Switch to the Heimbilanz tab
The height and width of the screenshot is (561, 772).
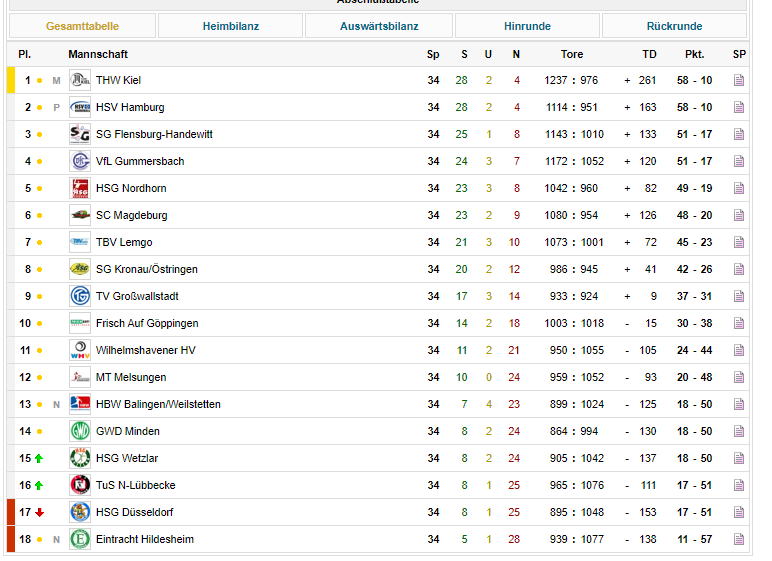pyautogui.click(x=230, y=26)
